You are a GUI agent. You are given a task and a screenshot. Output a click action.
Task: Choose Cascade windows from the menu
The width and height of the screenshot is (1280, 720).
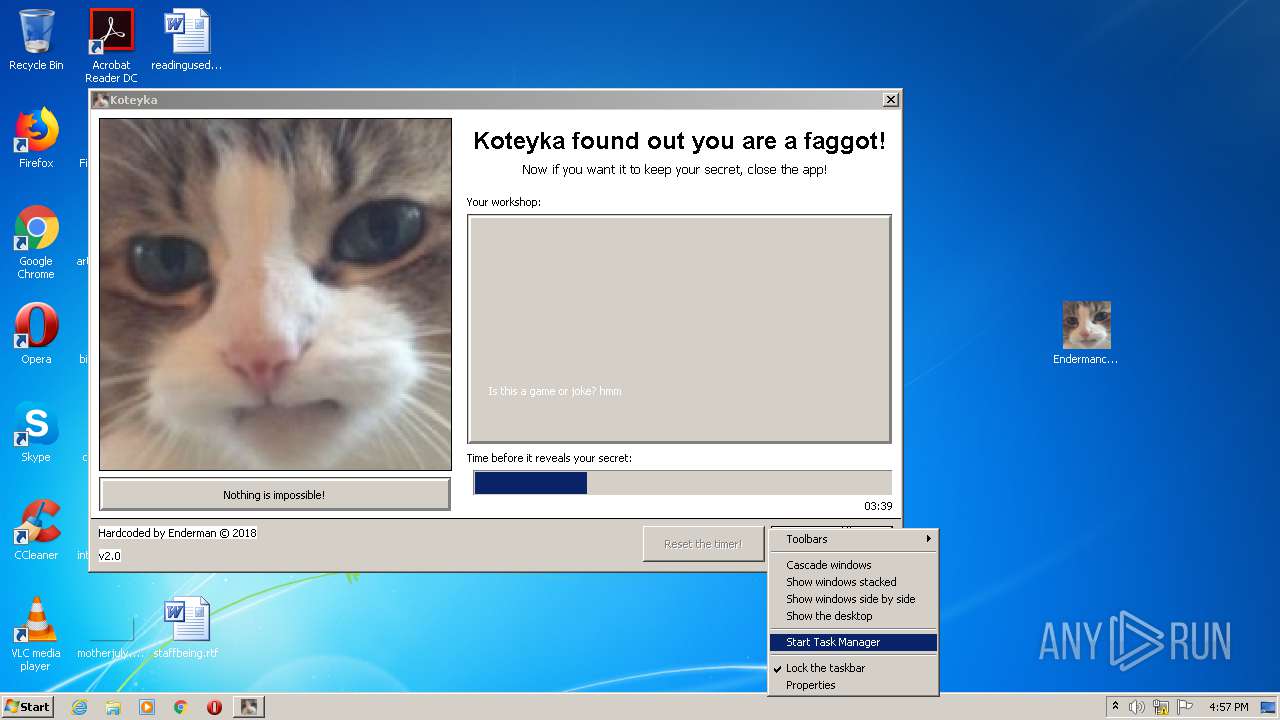pos(853,565)
